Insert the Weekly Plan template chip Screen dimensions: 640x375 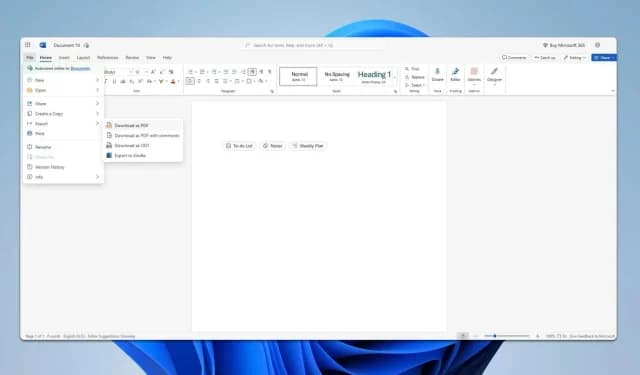[x=308, y=146]
